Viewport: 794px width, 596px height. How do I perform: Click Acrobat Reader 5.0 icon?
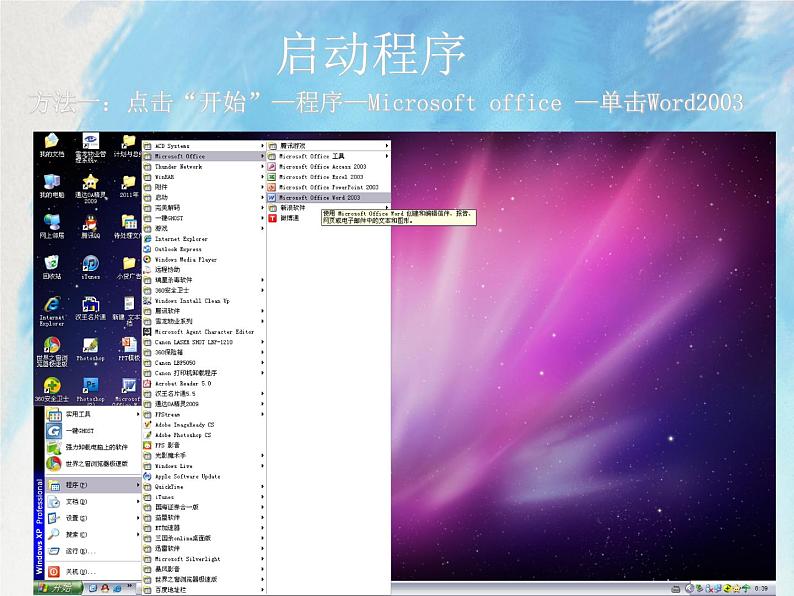(x=147, y=383)
